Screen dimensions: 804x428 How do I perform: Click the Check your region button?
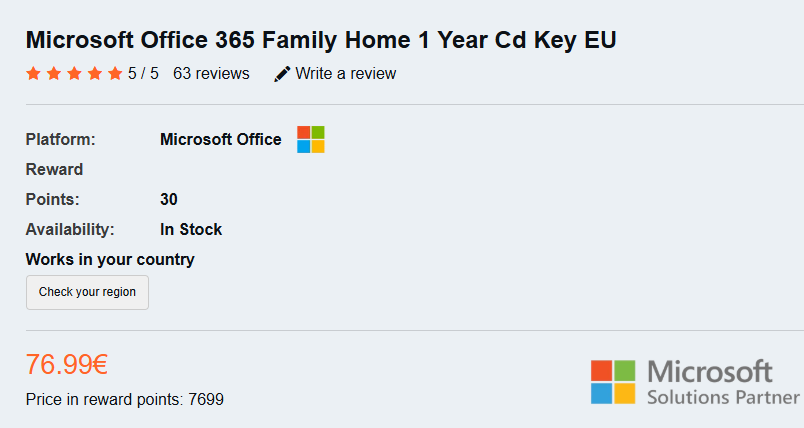click(87, 292)
